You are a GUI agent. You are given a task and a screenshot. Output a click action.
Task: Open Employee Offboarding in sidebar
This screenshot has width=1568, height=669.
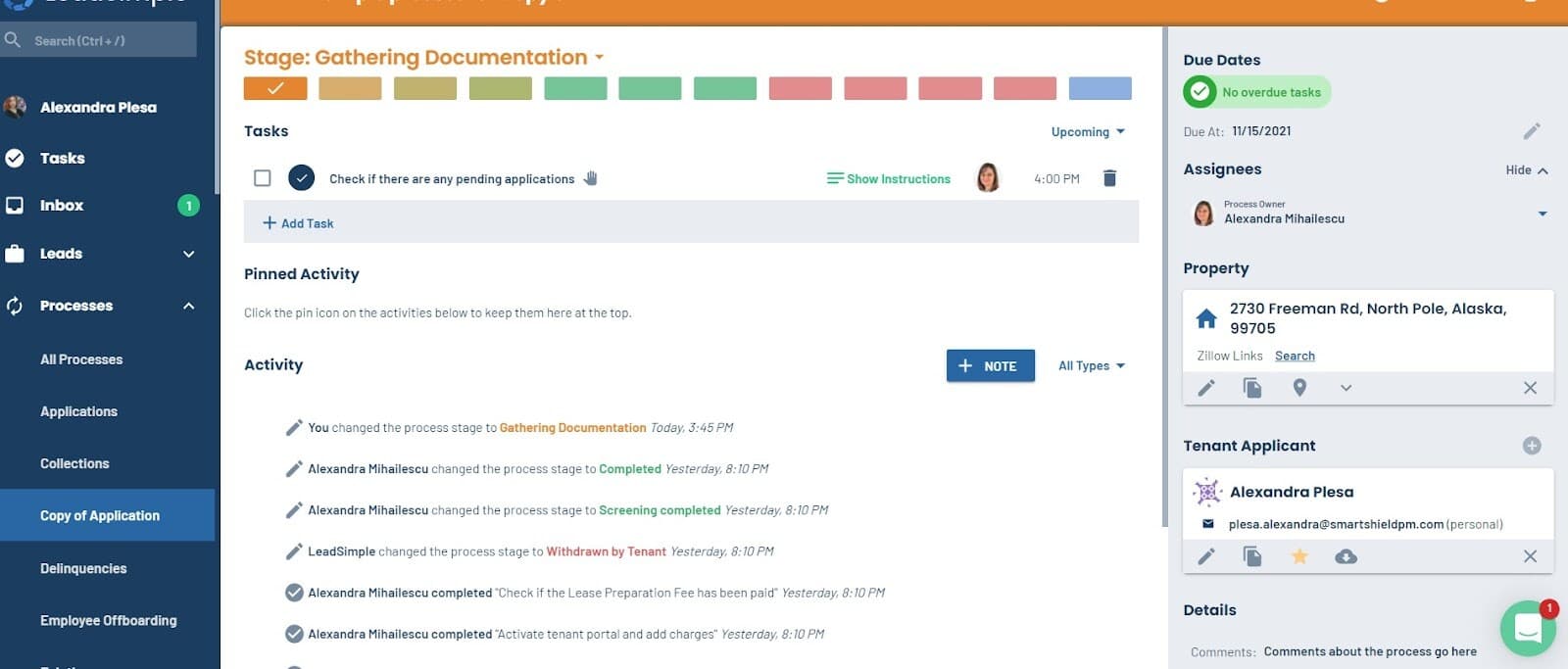[109, 620]
